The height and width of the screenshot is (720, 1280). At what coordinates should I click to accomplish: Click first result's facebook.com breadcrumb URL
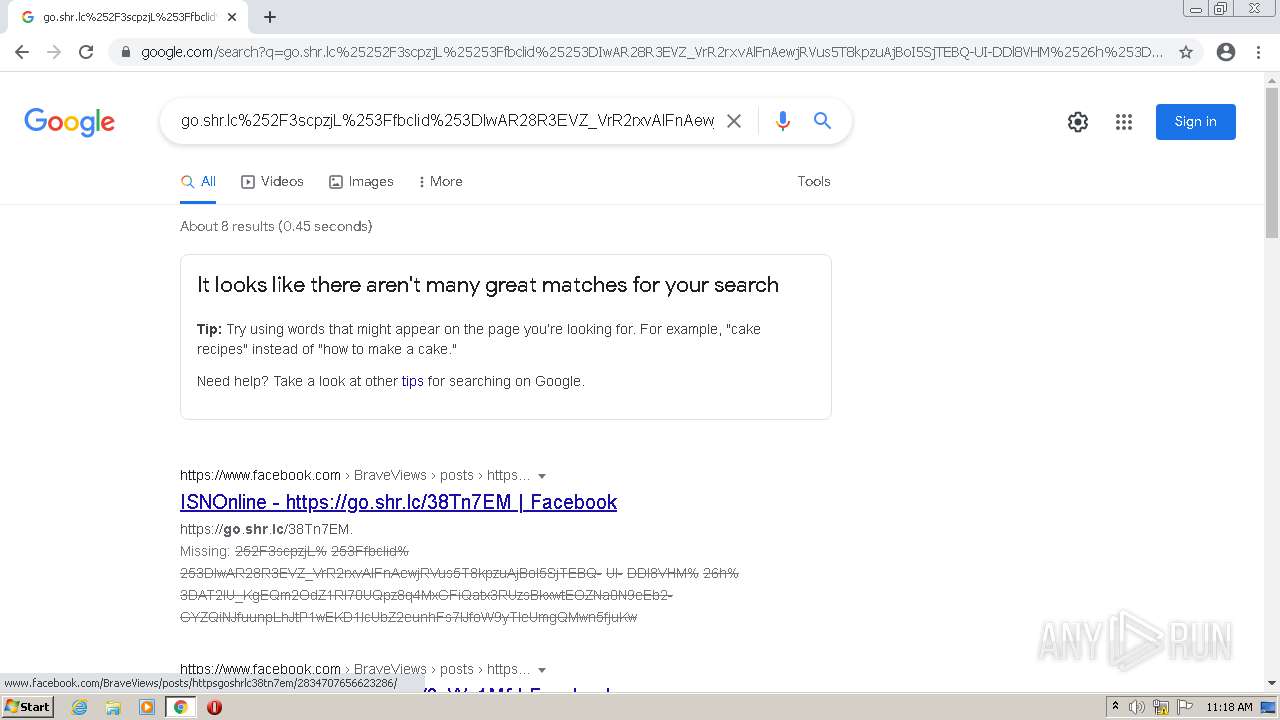(x=260, y=475)
